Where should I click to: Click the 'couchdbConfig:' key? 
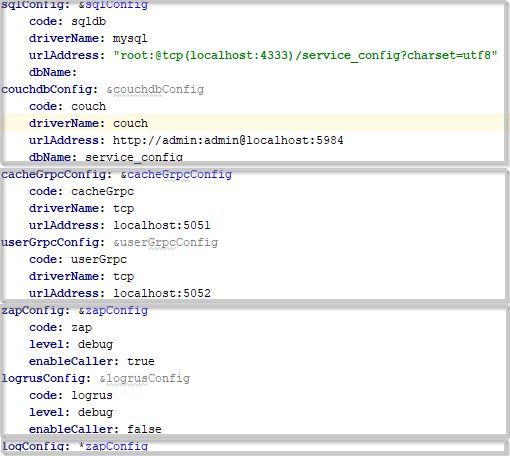pos(49,89)
